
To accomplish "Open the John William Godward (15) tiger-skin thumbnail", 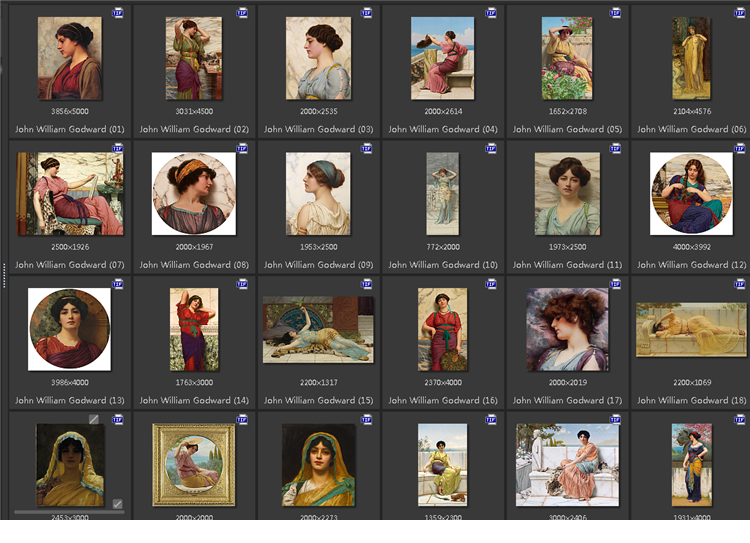I will tap(318, 329).
